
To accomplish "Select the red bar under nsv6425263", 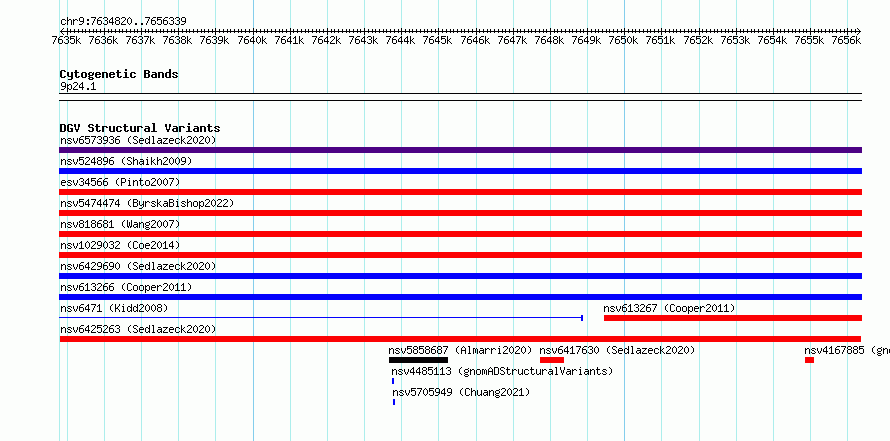I will [460, 339].
